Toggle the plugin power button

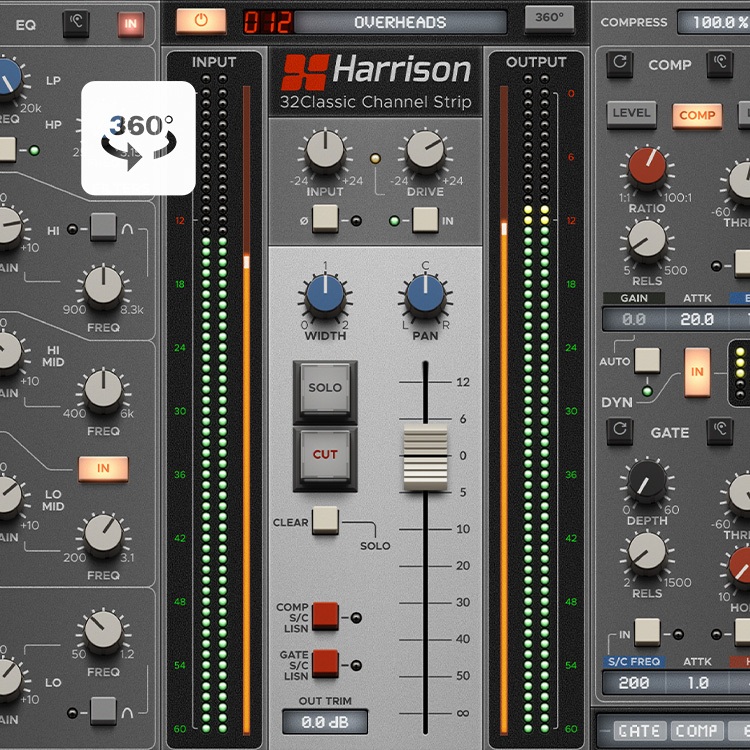click(201, 21)
